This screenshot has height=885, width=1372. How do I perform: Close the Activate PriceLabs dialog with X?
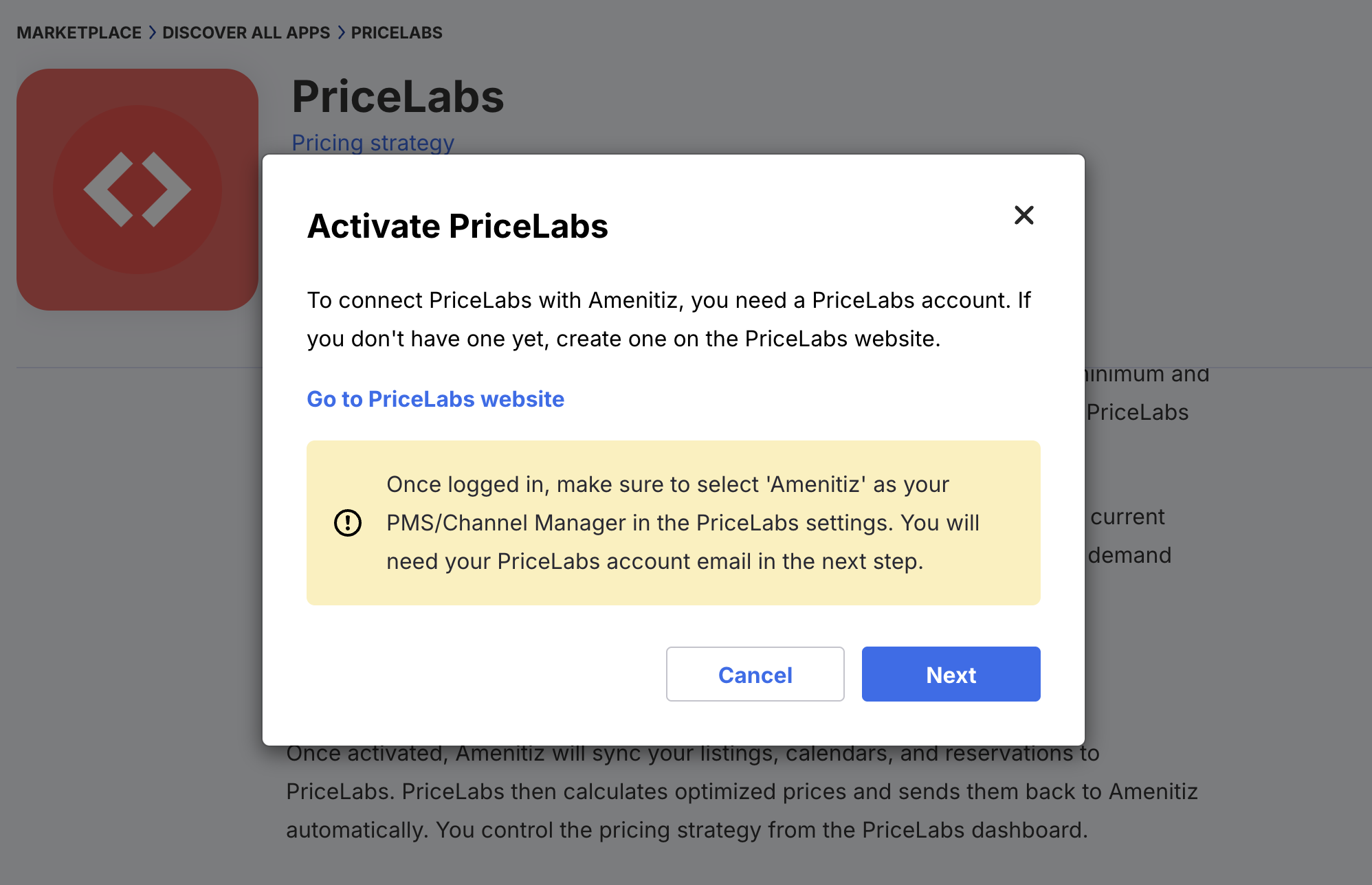[1024, 215]
